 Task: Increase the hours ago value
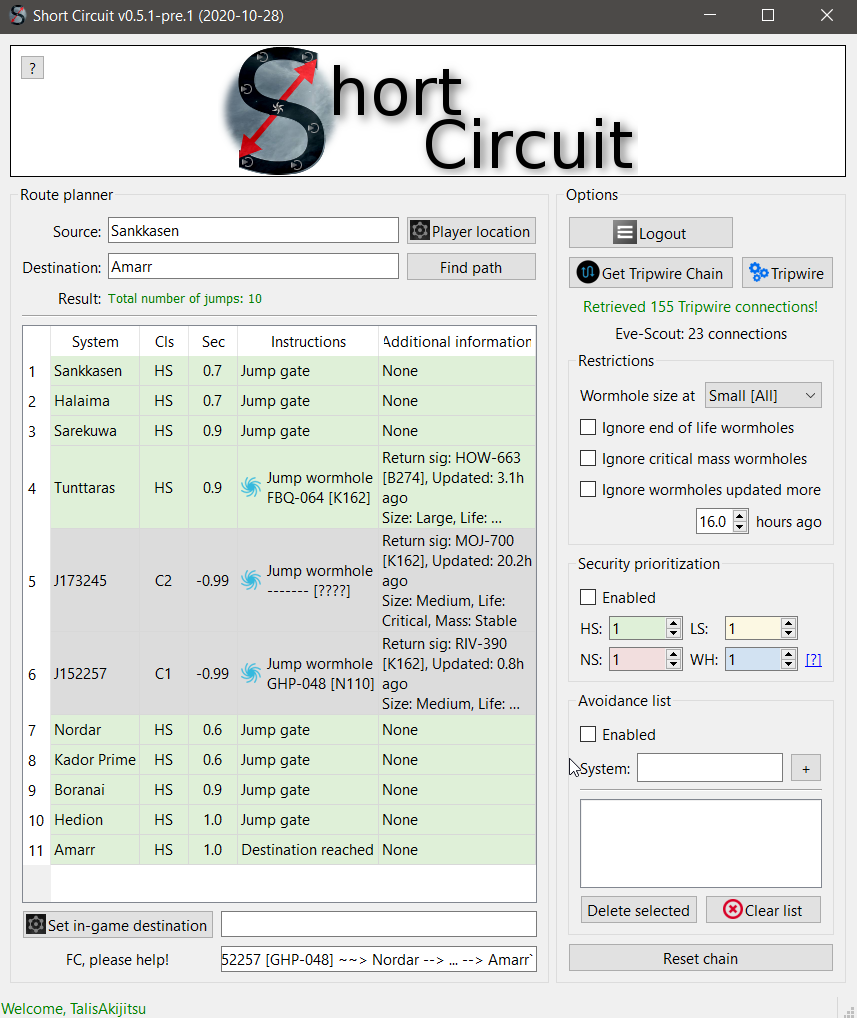pyautogui.click(x=740, y=516)
